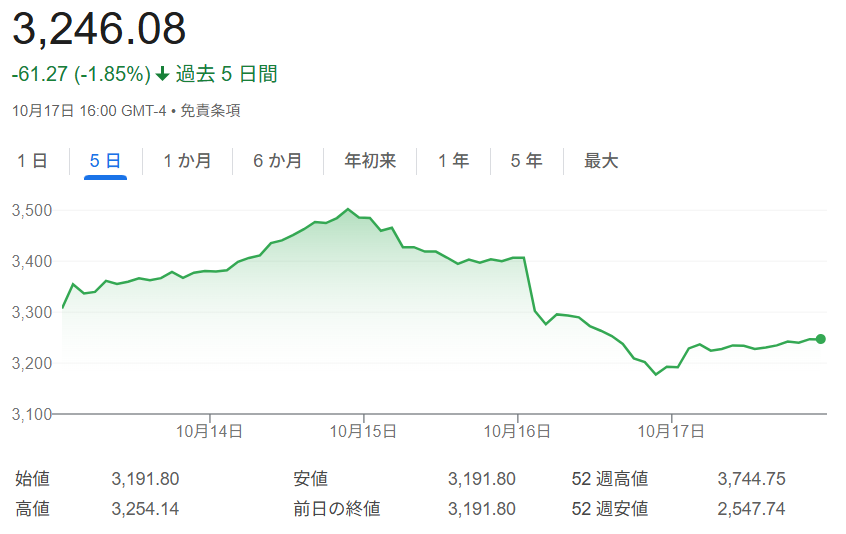The width and height of the screenshot is (846, 534).
Task: Open the 免責条項 disclaimer link
Action: click(x=210, y=111)
